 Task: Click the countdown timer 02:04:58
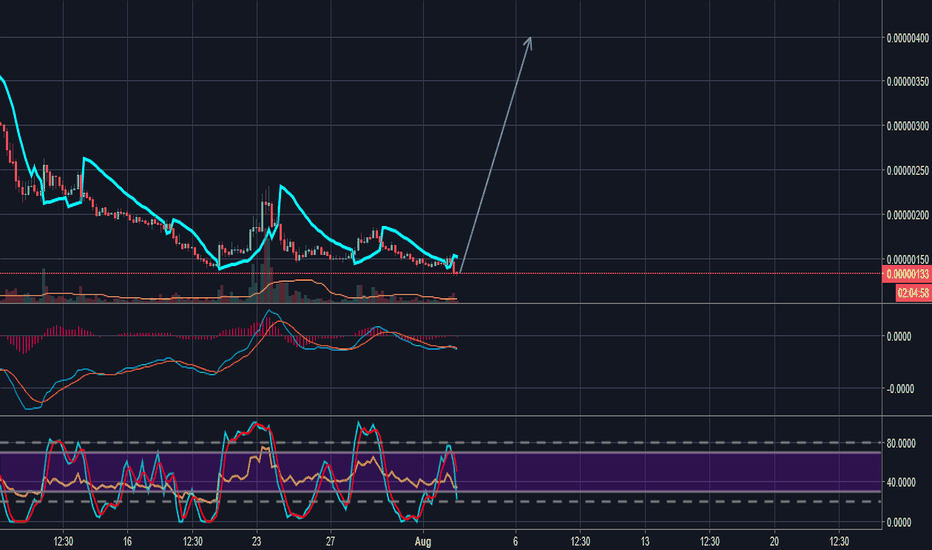coord(913,293)
